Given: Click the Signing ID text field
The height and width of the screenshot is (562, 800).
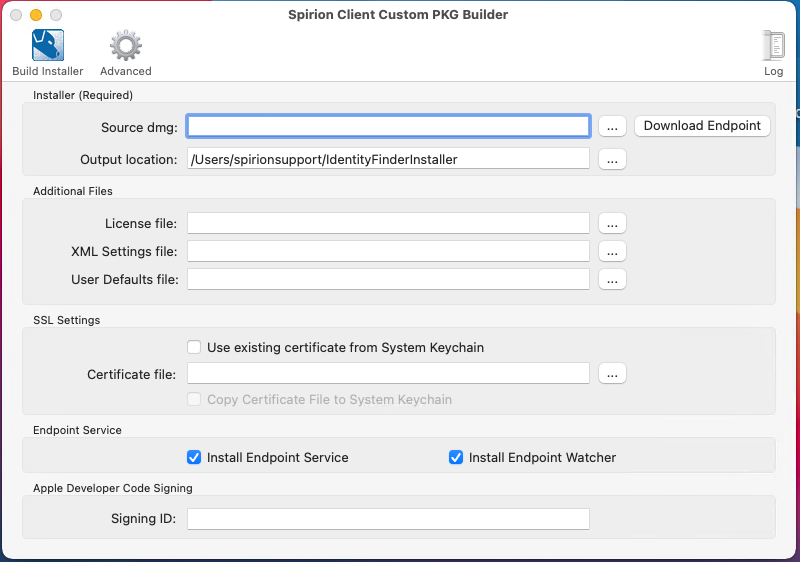Looking at the screenshot, I should (388, 518).
